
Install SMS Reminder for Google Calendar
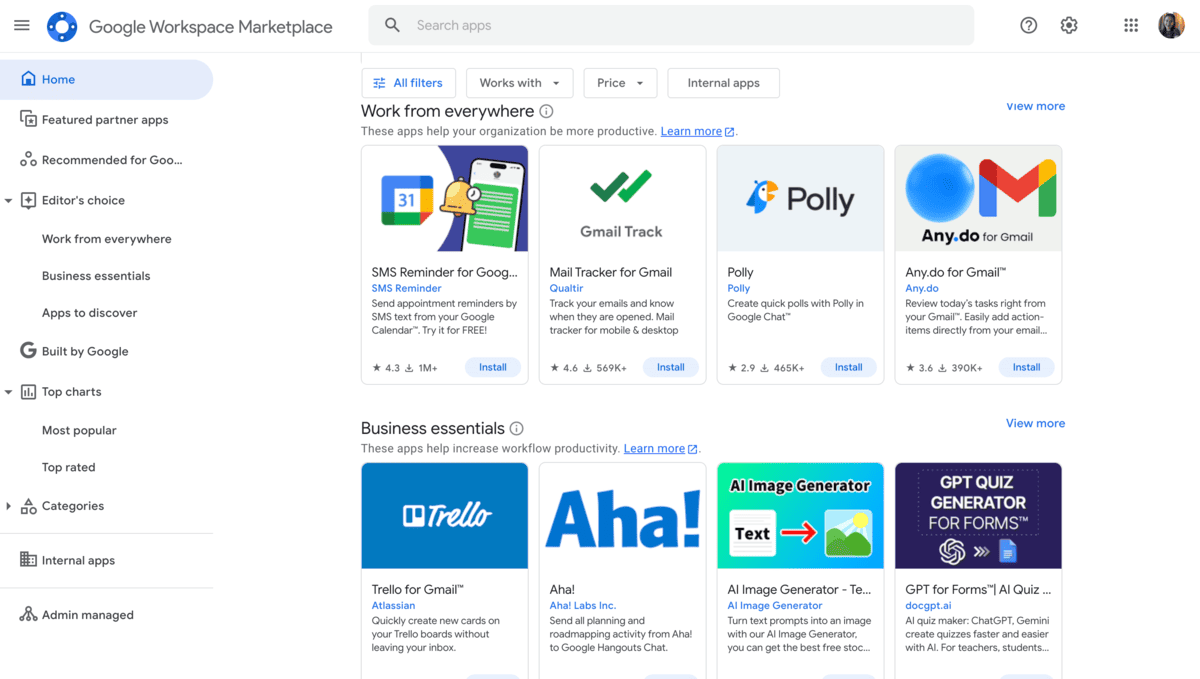(x=493, y=367)
